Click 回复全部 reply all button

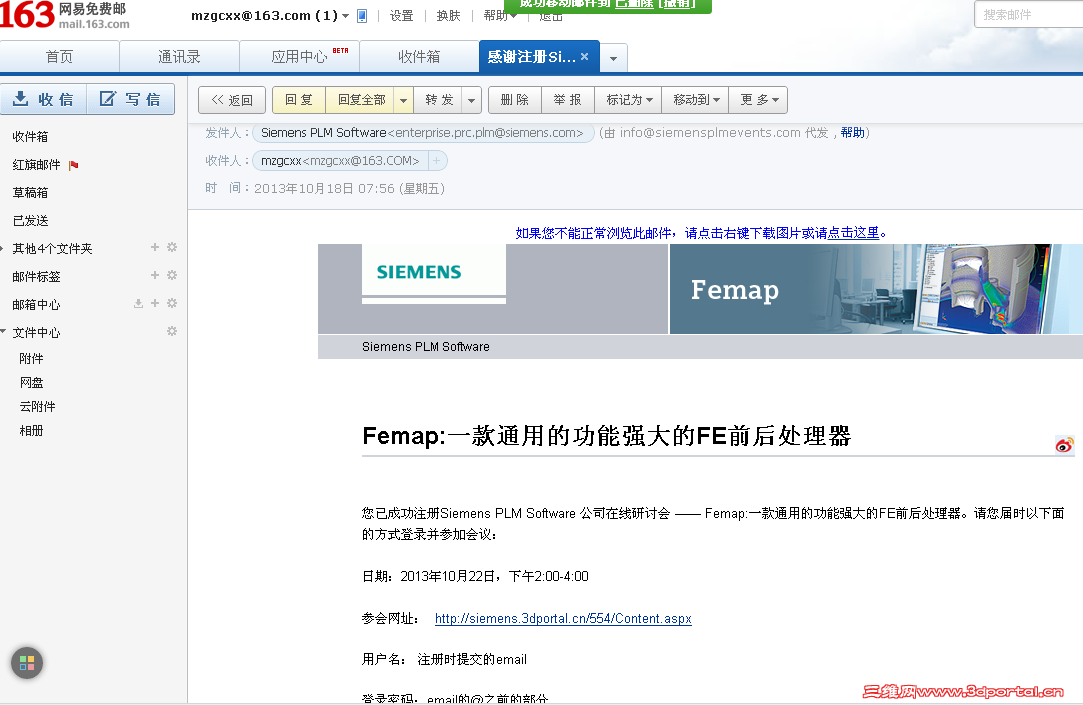point(361,100)
